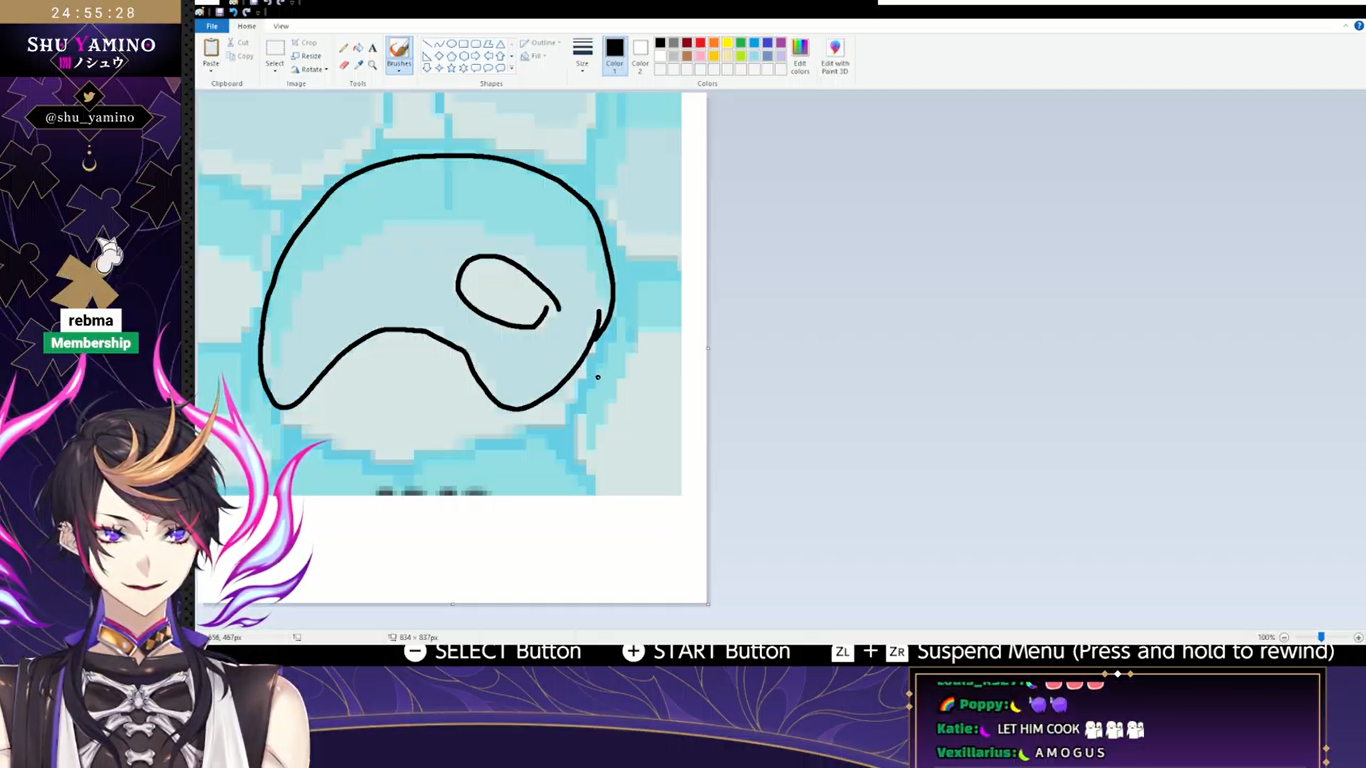Pick the red color swatch
1366x768 pixels.
point(700,43)
